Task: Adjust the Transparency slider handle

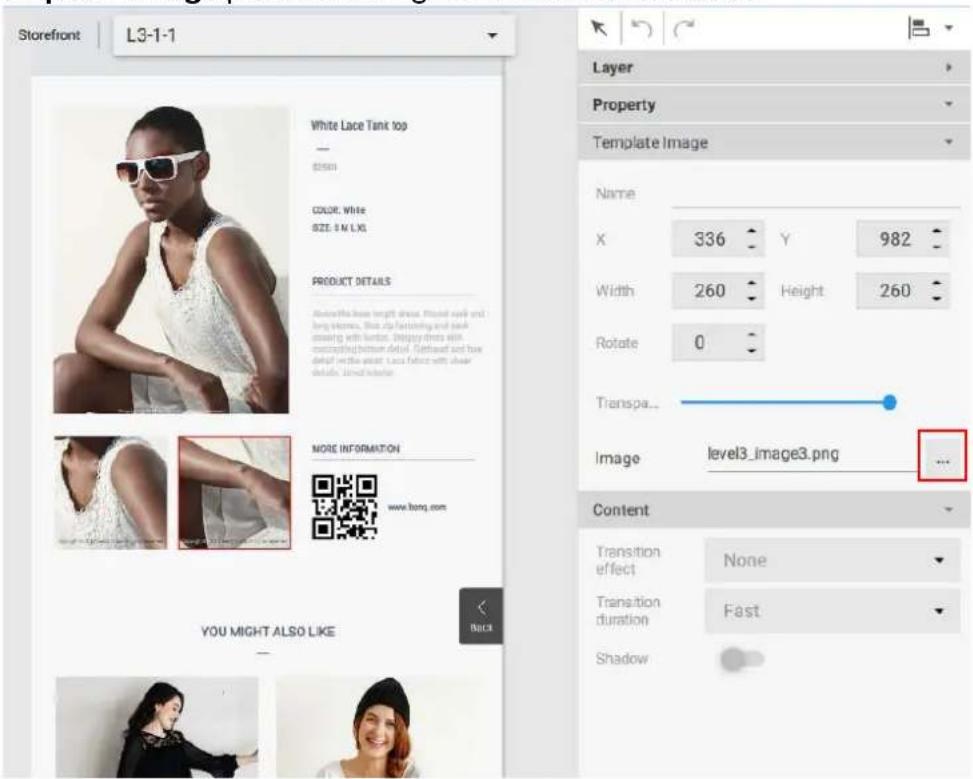Action: [x=889, y=402]
